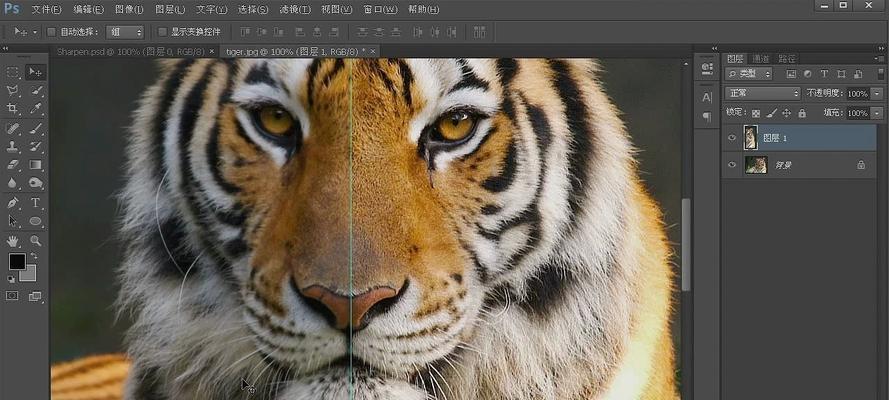Change the screen mode

click(x=35, y=296)
